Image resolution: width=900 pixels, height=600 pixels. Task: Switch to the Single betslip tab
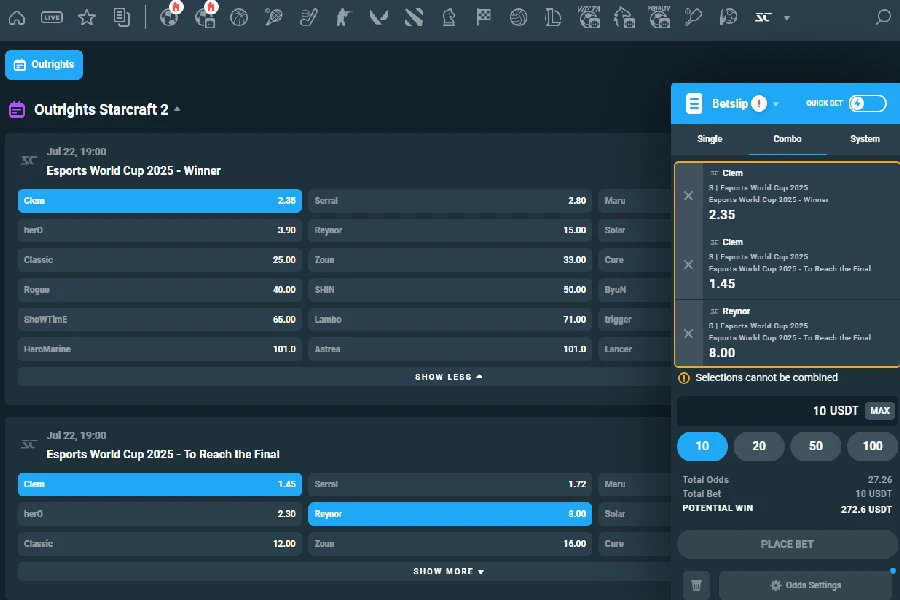coord(709,139)
